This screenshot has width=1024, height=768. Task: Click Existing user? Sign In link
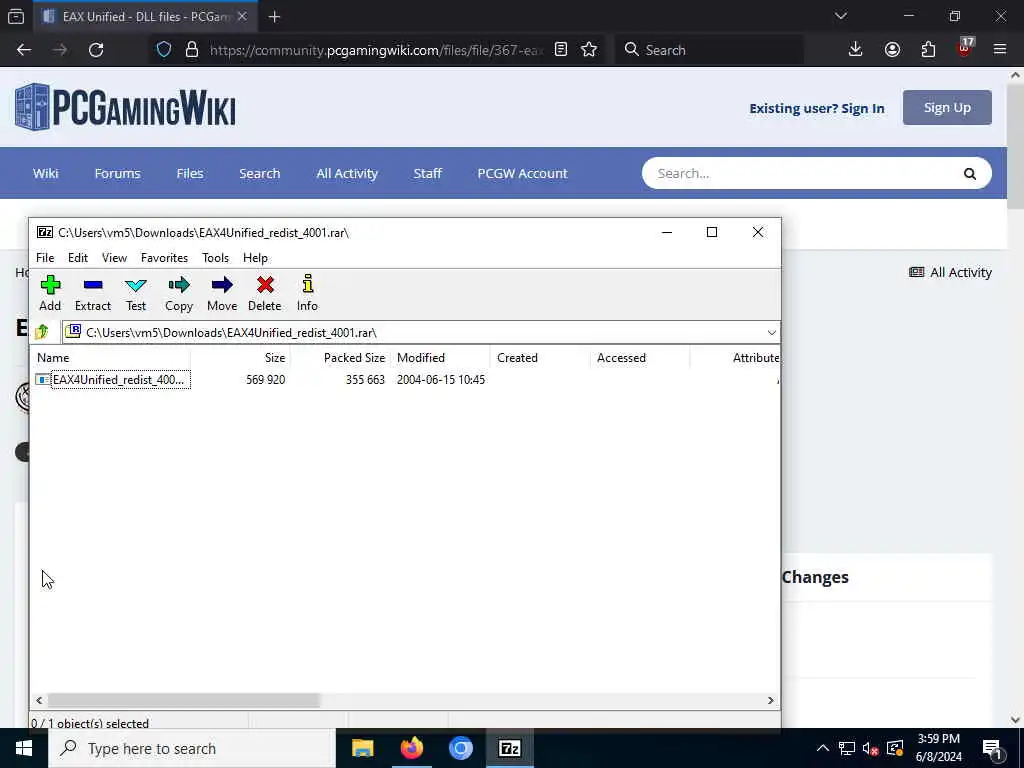coord(816,108)
